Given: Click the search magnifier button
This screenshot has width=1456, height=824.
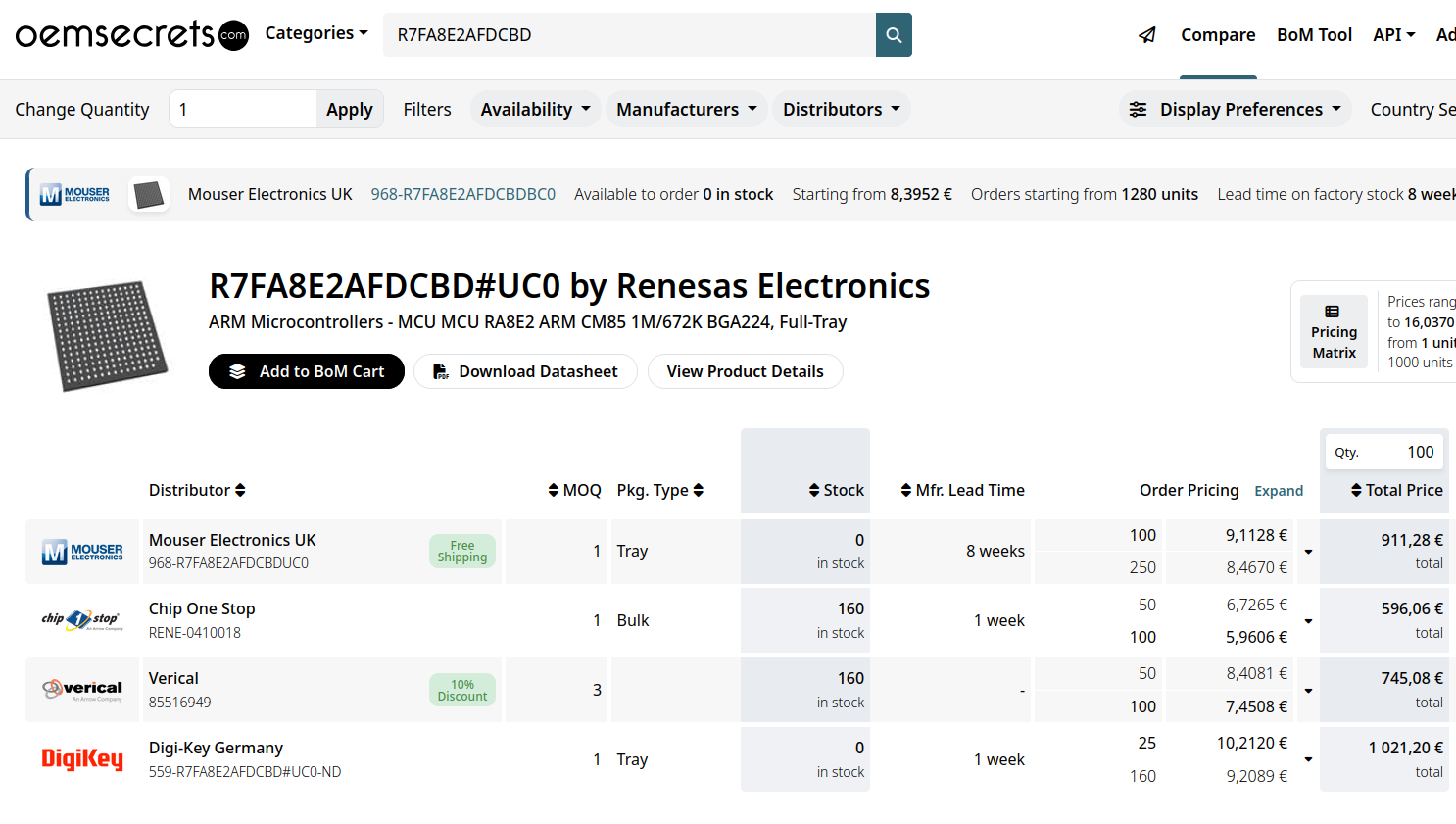Looking at the screenshot, I should click(x=894, y=35).
